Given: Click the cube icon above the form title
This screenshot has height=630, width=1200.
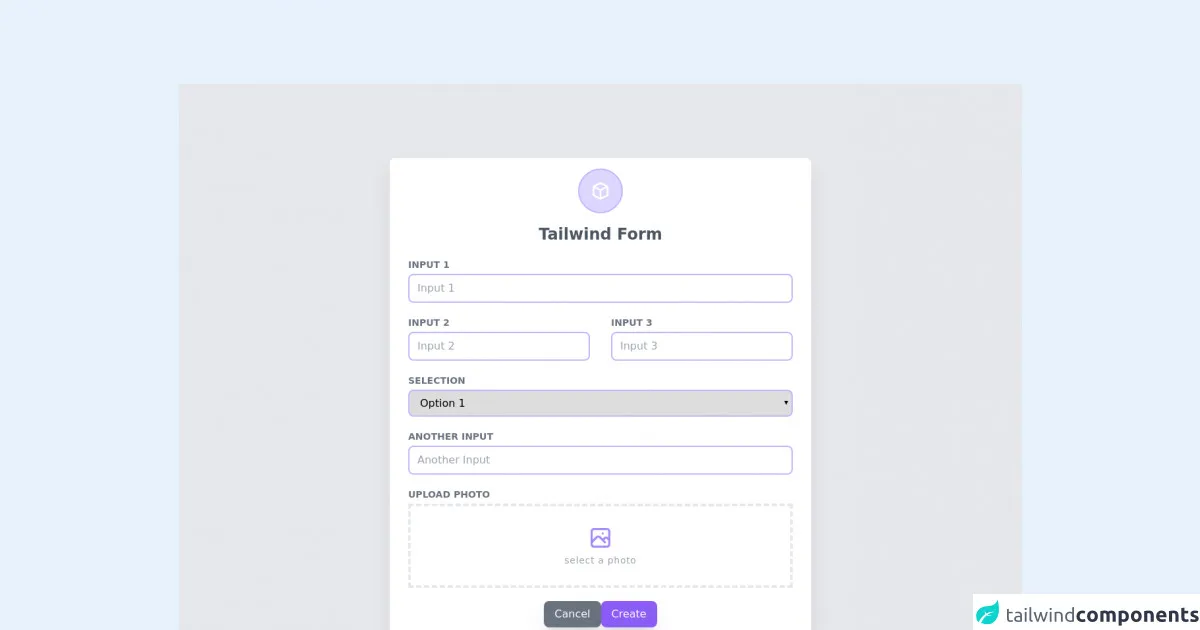Looking at the screenshot, I should (x=600, y=191).
